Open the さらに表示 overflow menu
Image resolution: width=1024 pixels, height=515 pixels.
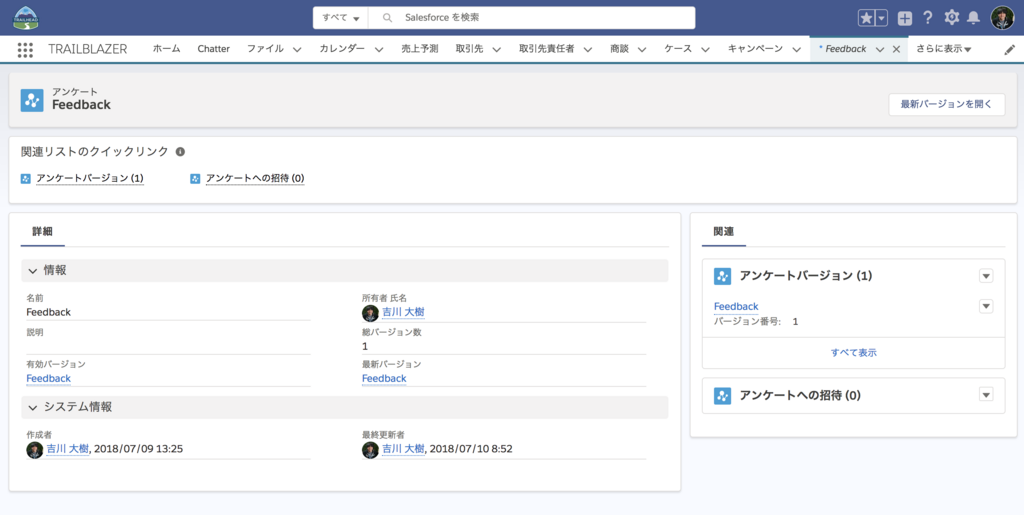pos(944,49)
